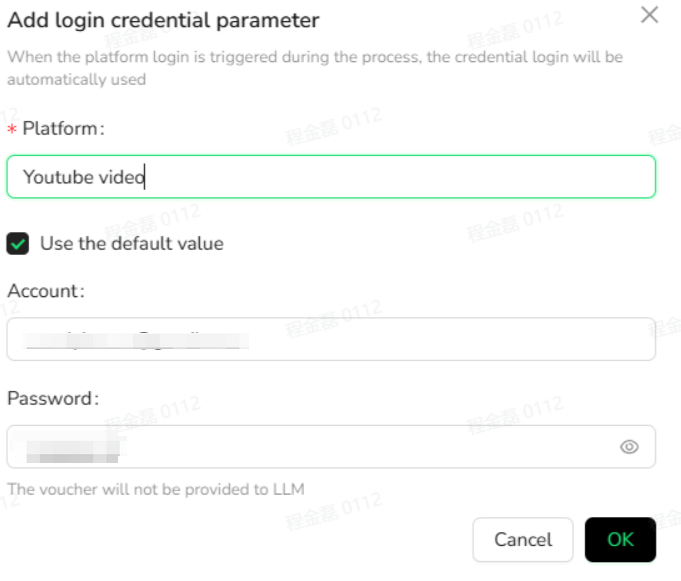Click the blurred account value text

tap(137, 340)
